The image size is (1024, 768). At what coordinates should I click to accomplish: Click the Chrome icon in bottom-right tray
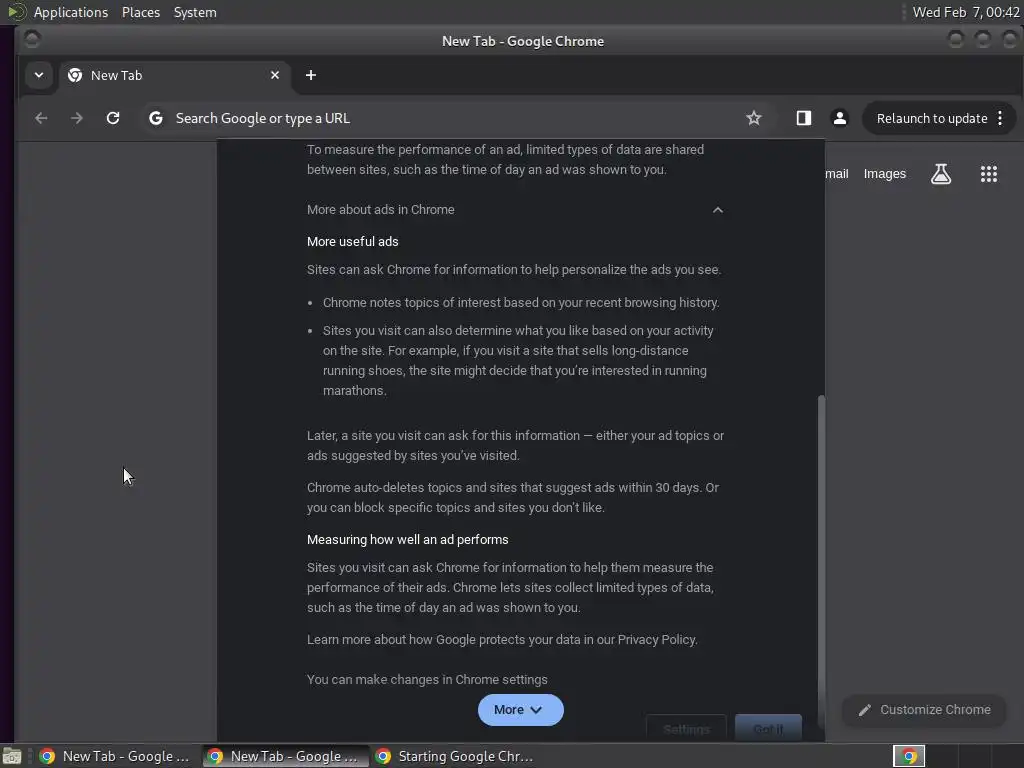pyautogui.click(x=909, y=756)
